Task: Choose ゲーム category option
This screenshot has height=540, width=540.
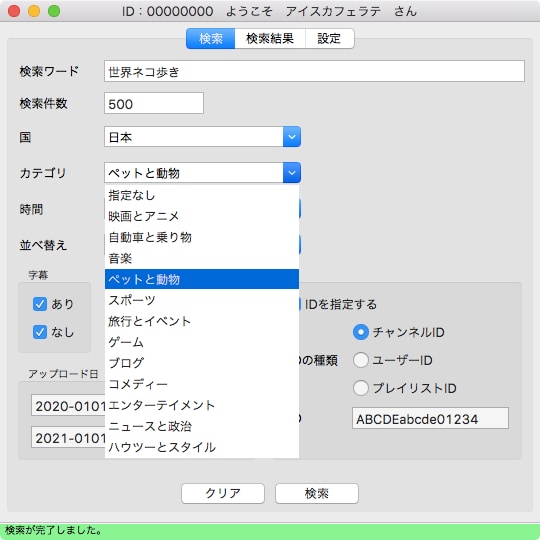Action: [202, 342]
